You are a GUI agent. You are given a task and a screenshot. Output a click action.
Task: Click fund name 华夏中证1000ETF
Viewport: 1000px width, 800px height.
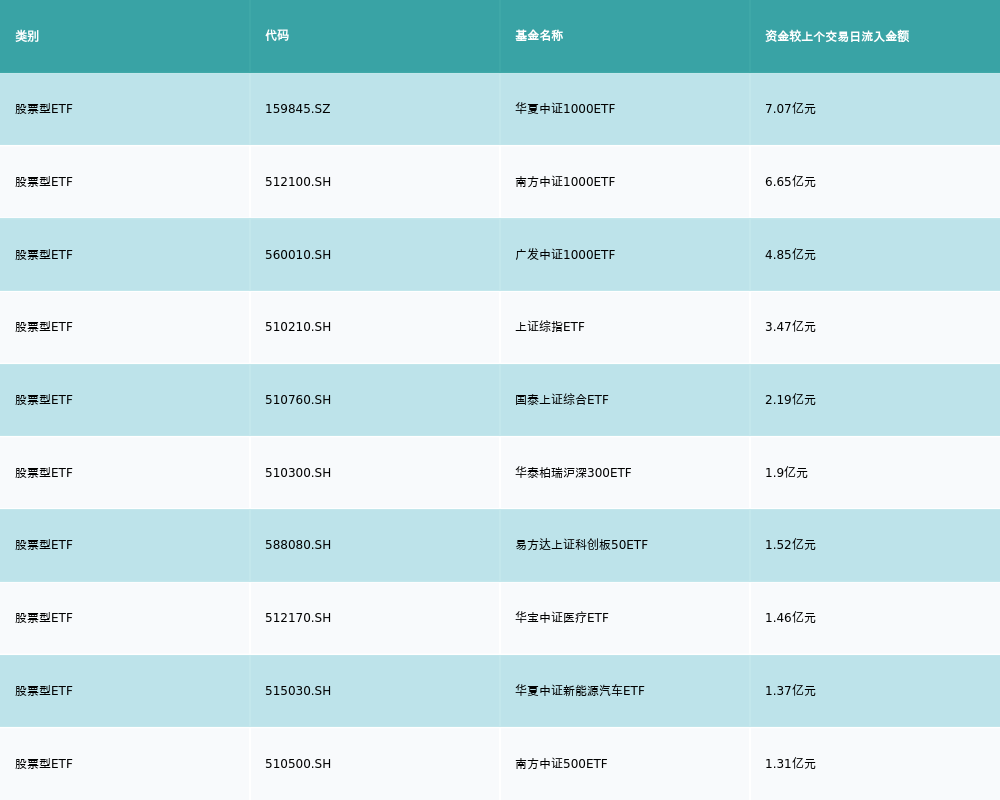[x=565, y=109]
